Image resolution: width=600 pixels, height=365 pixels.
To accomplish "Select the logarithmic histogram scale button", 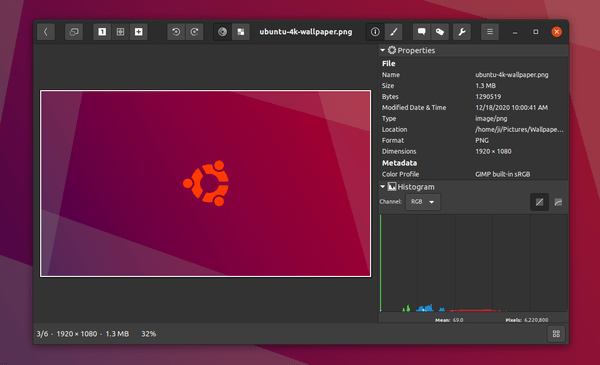I will (x=558, y=202).
